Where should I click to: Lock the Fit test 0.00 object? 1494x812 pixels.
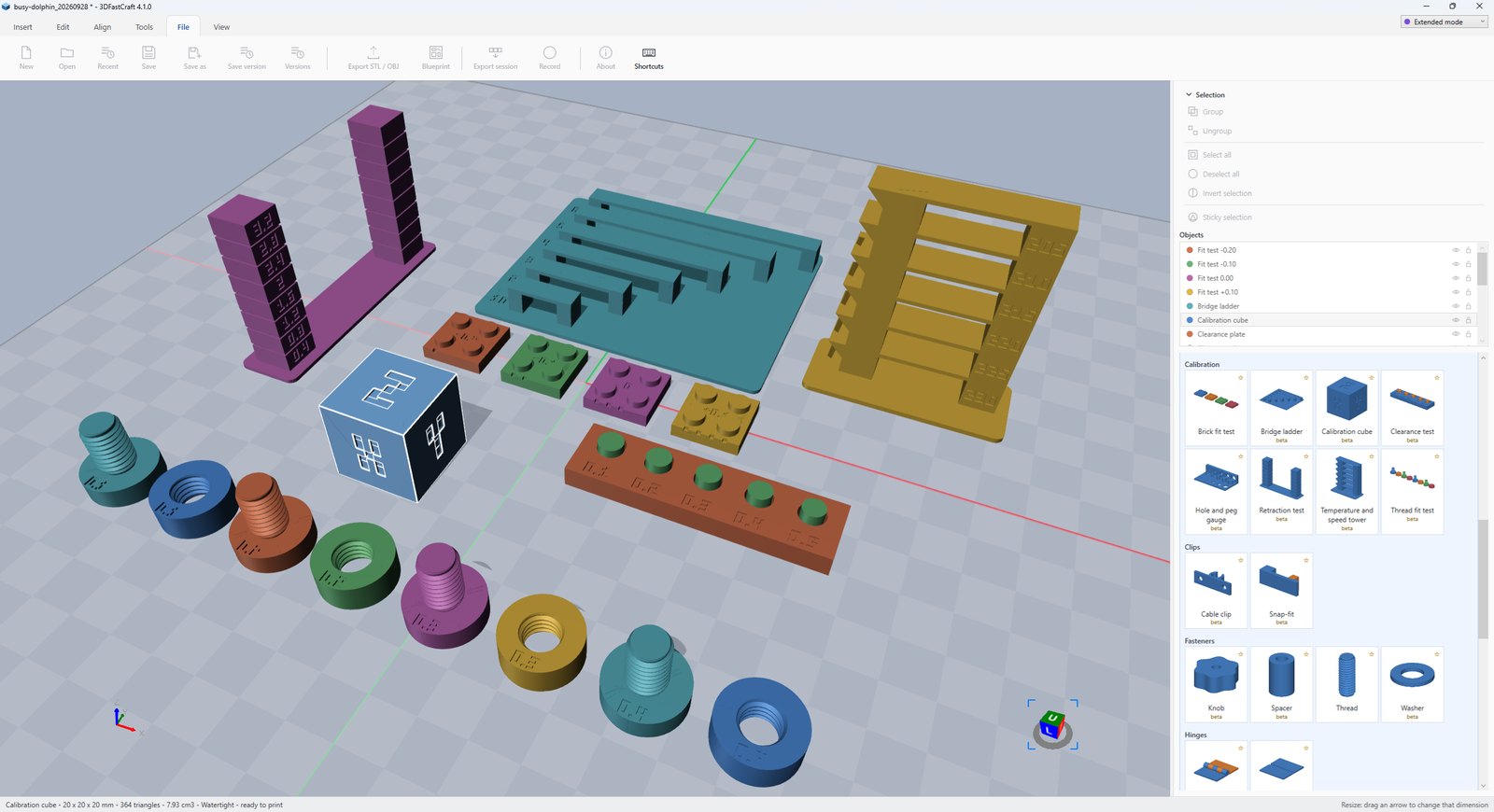1468,278
